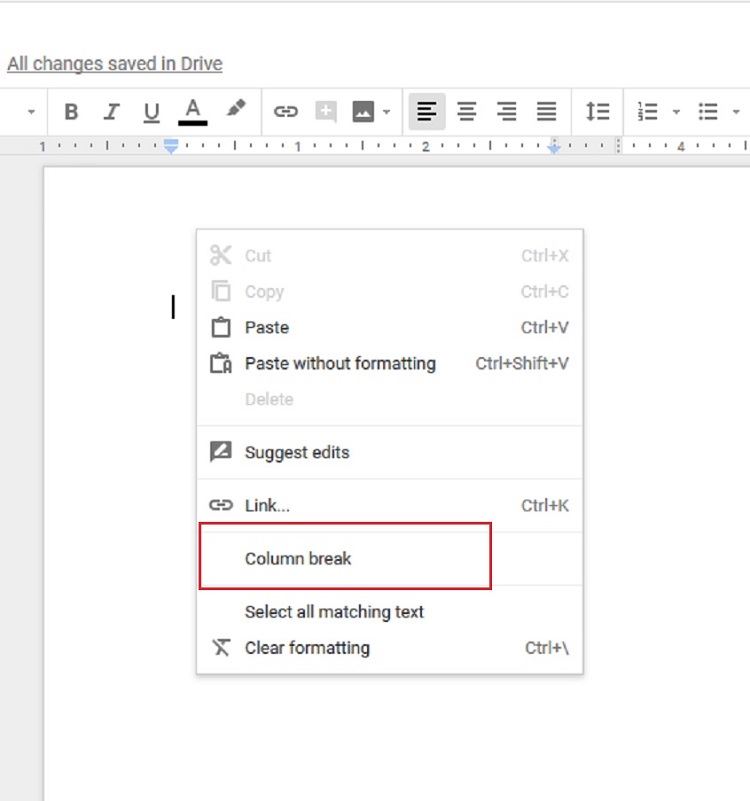Open the line spacing options
The height and width of the screenshot is (801, 750).
point(598,112)
